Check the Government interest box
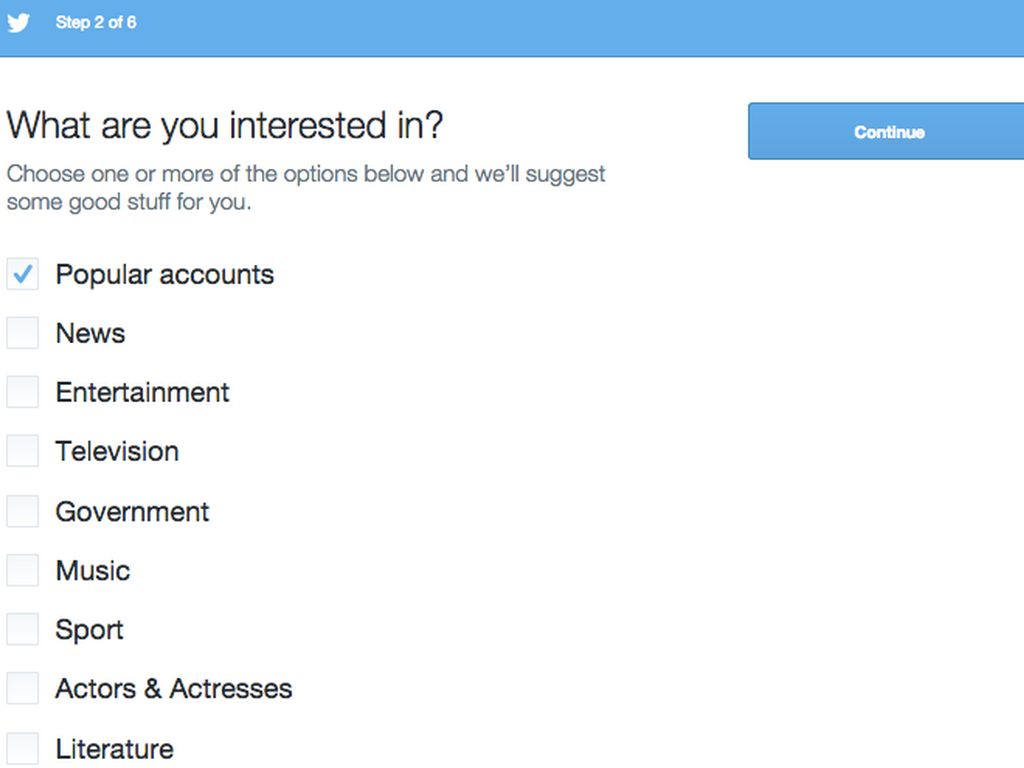The height and width of the screenshot is (768, 1024). [22, 511]
